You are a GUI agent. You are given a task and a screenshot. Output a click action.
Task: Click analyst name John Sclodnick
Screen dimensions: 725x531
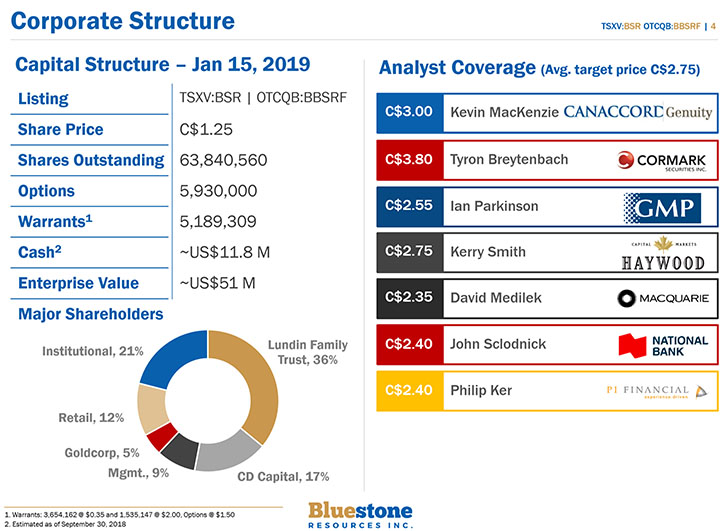498,344
